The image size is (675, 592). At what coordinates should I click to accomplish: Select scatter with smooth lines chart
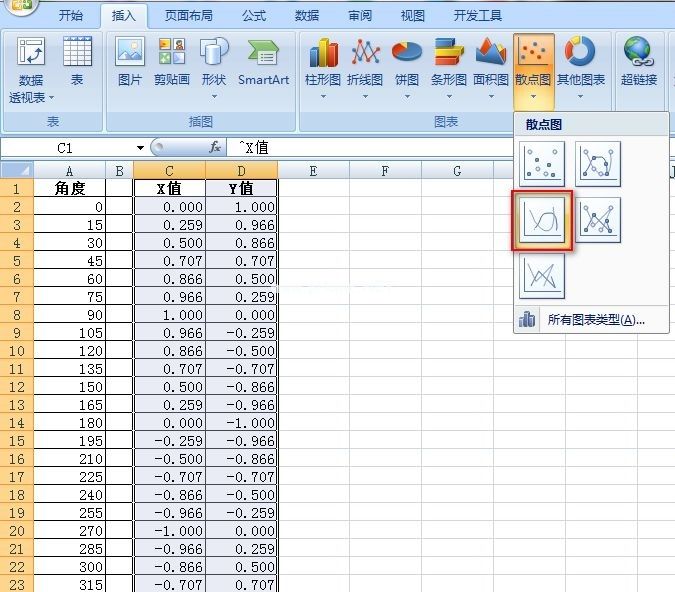click(x=542, y=220)
